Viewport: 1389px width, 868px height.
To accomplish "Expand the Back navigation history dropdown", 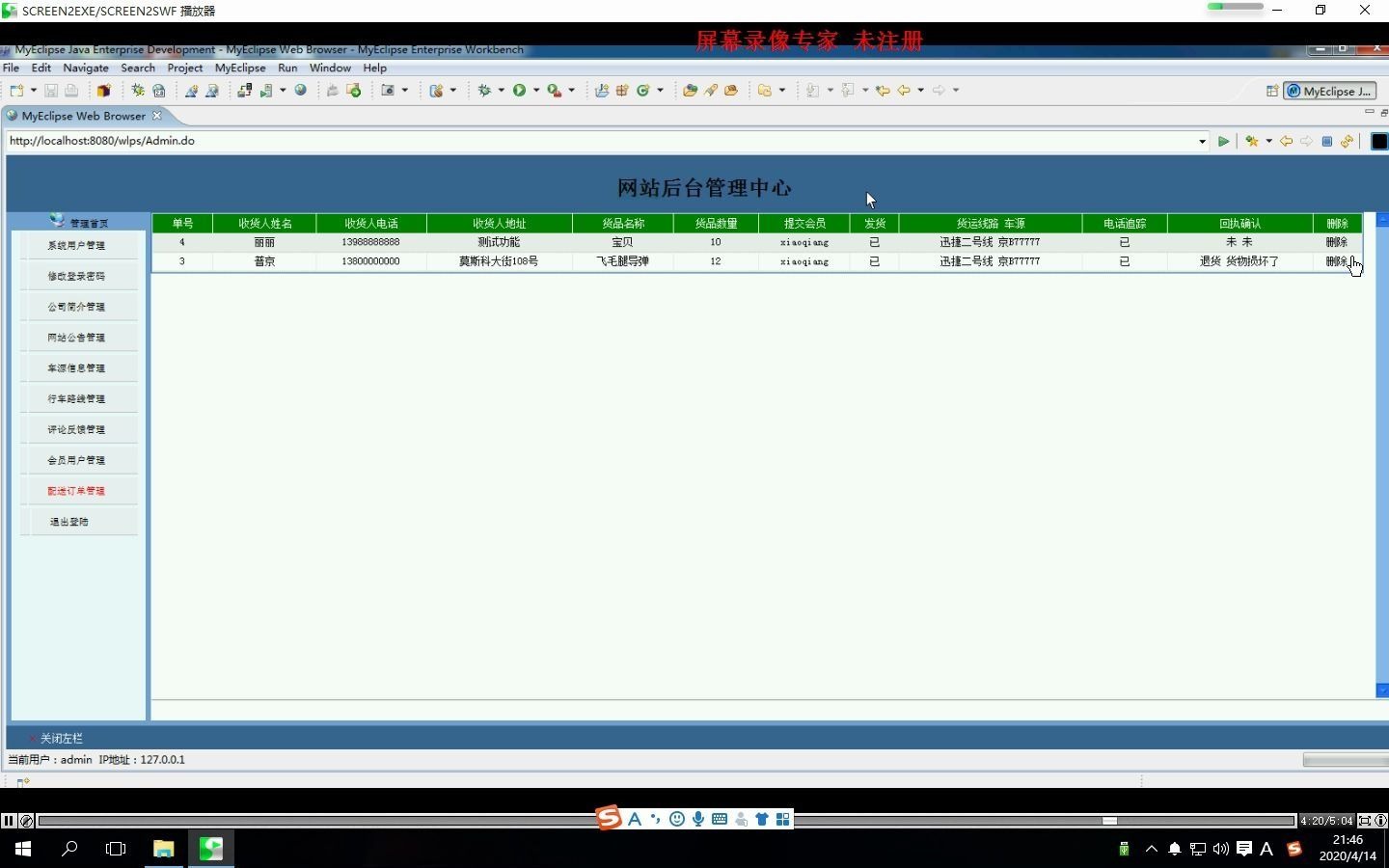I will pos(921,91).
